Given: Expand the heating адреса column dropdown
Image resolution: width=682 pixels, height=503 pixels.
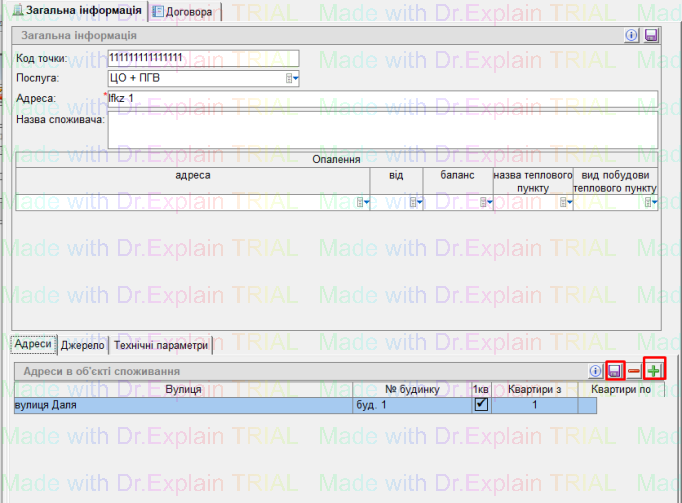Looking at the screenshot, I should tap(364, 202).
